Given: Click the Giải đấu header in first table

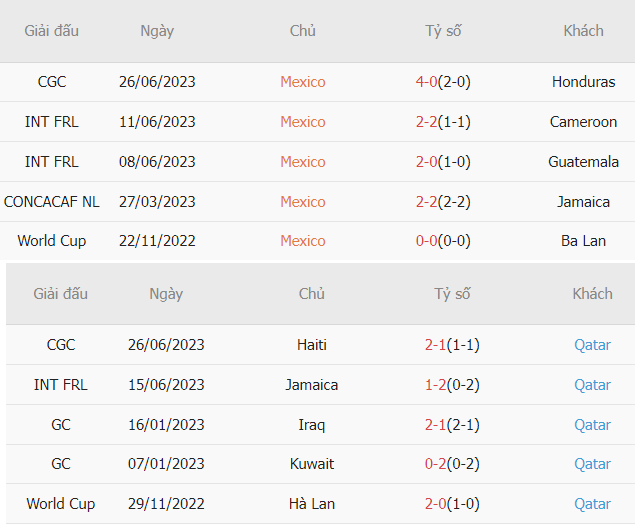Looking at the screenshot, I should pos(51,31).
